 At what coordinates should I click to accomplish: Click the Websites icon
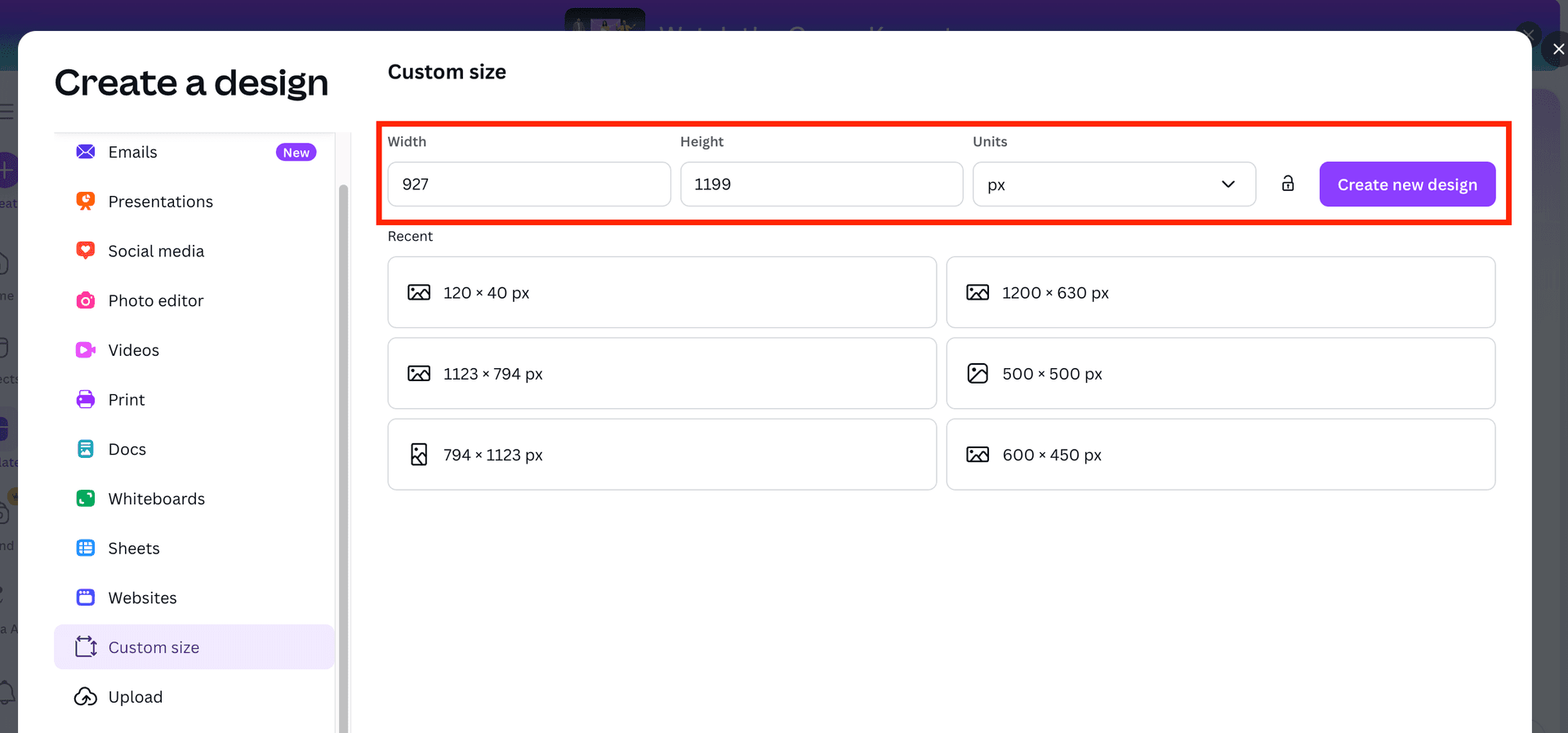click(x=86, y=598)
